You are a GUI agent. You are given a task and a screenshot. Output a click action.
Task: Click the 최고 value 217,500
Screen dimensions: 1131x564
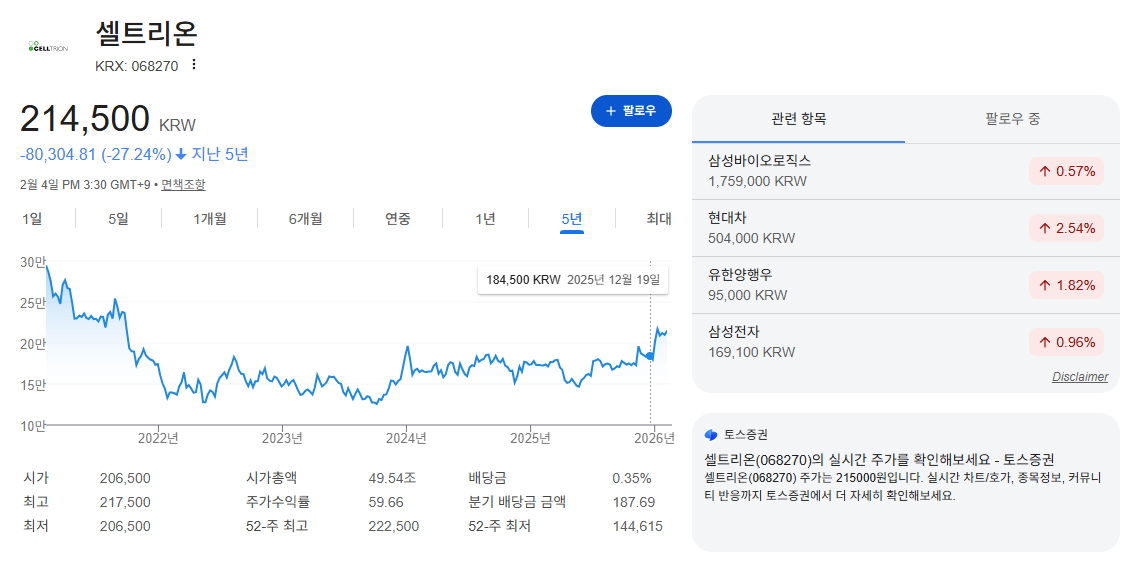(x=126, y=503)
